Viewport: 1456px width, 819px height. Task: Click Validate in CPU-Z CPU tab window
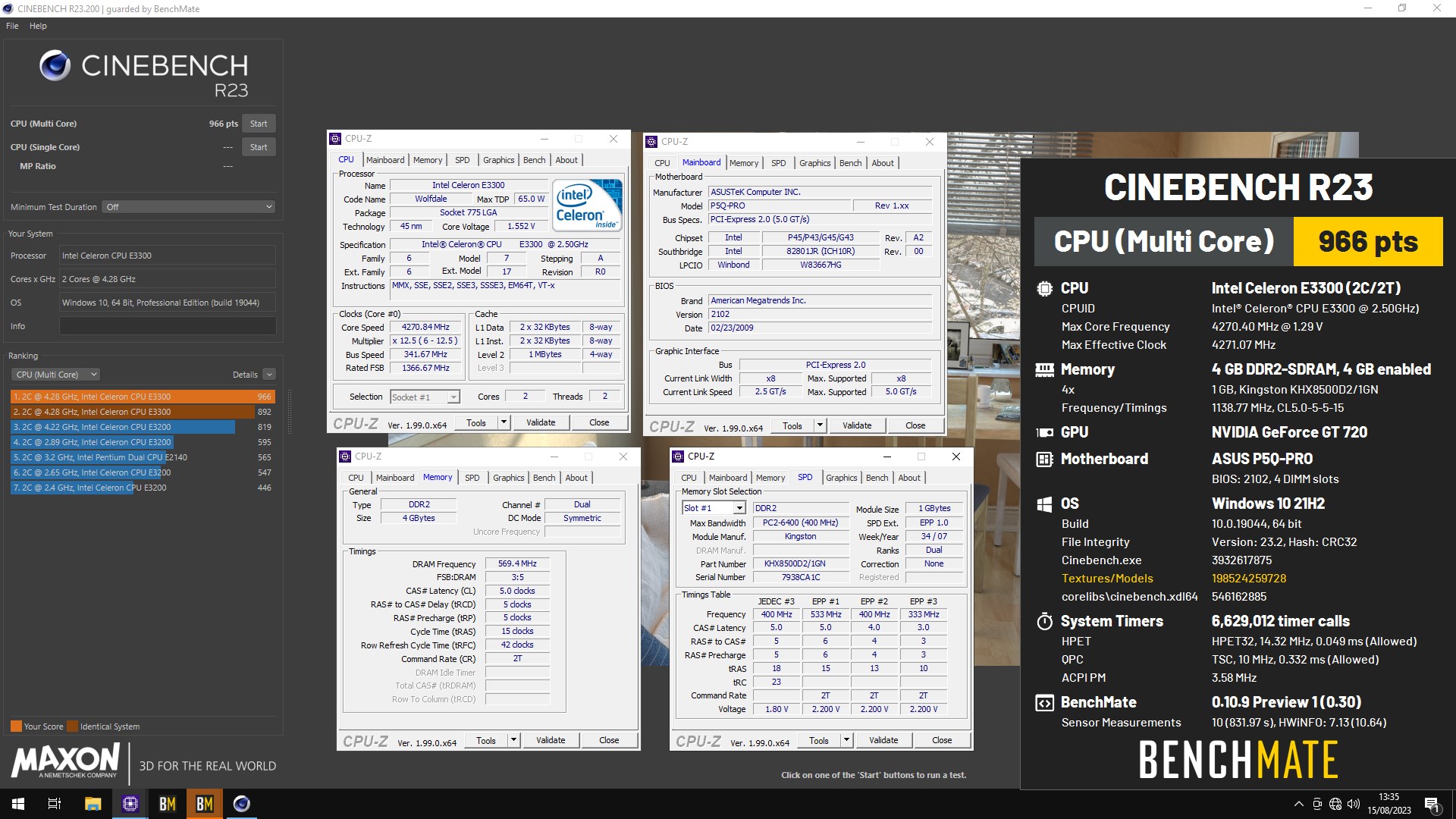coord(541,423)
